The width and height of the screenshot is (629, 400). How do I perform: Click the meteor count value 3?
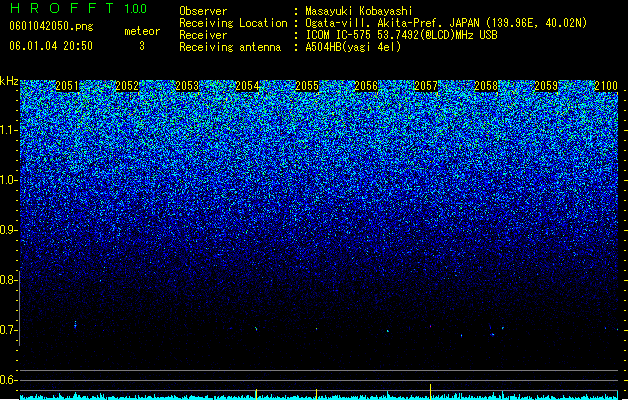coord(142,46)
